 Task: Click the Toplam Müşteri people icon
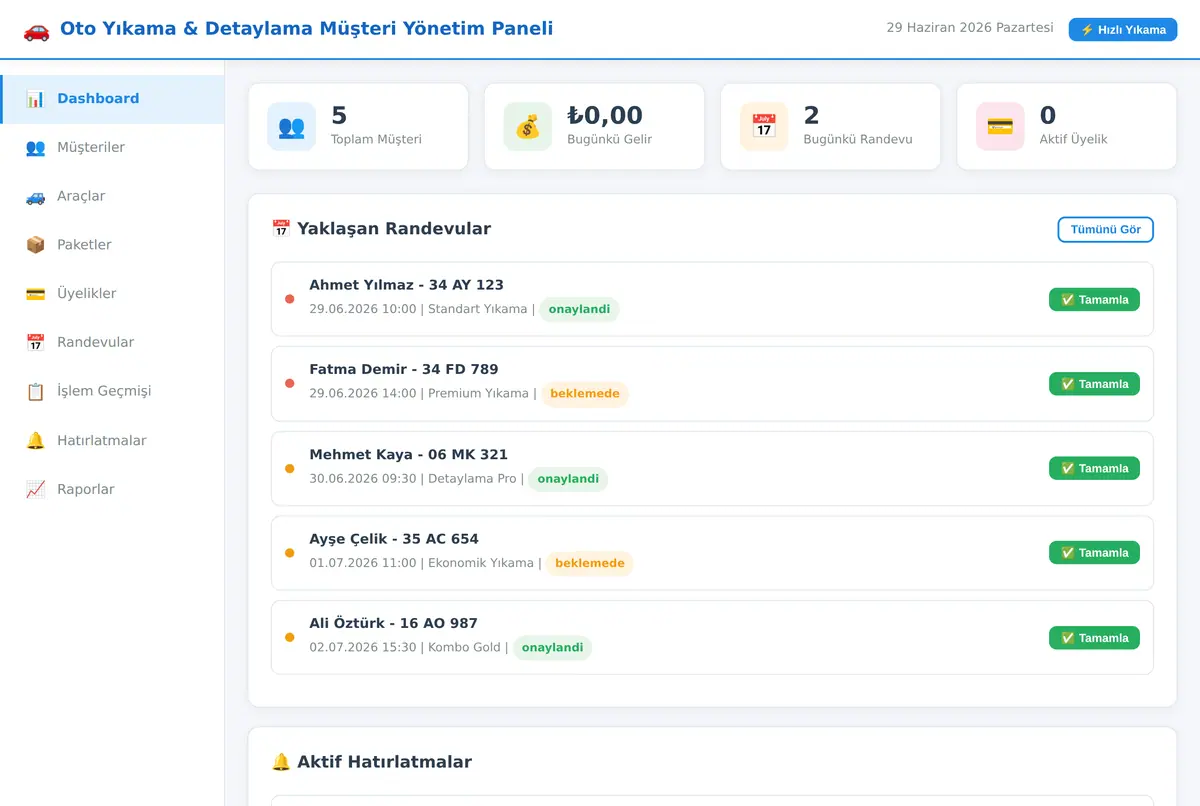point(291,127)
